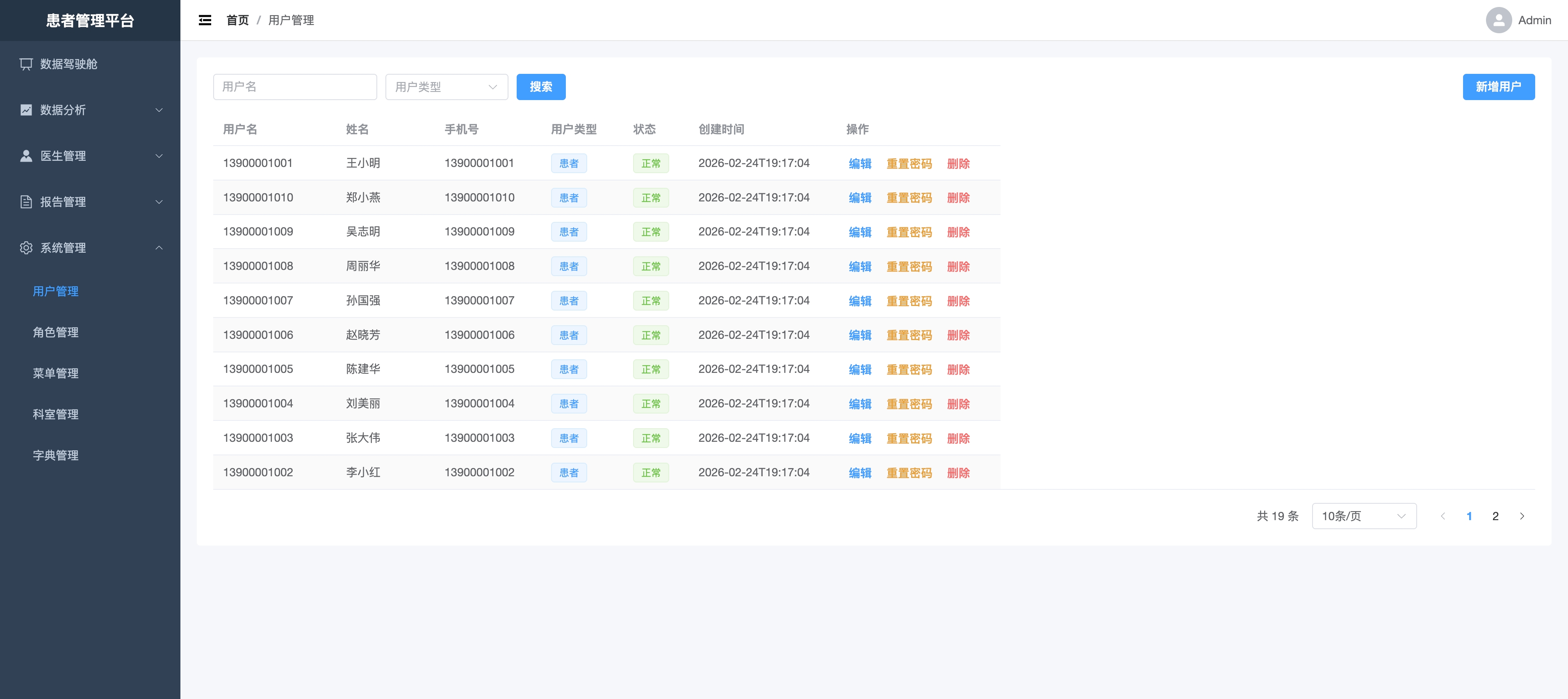
Task: Select 字典管理 in sidebar
Action: tap(55, 455)
